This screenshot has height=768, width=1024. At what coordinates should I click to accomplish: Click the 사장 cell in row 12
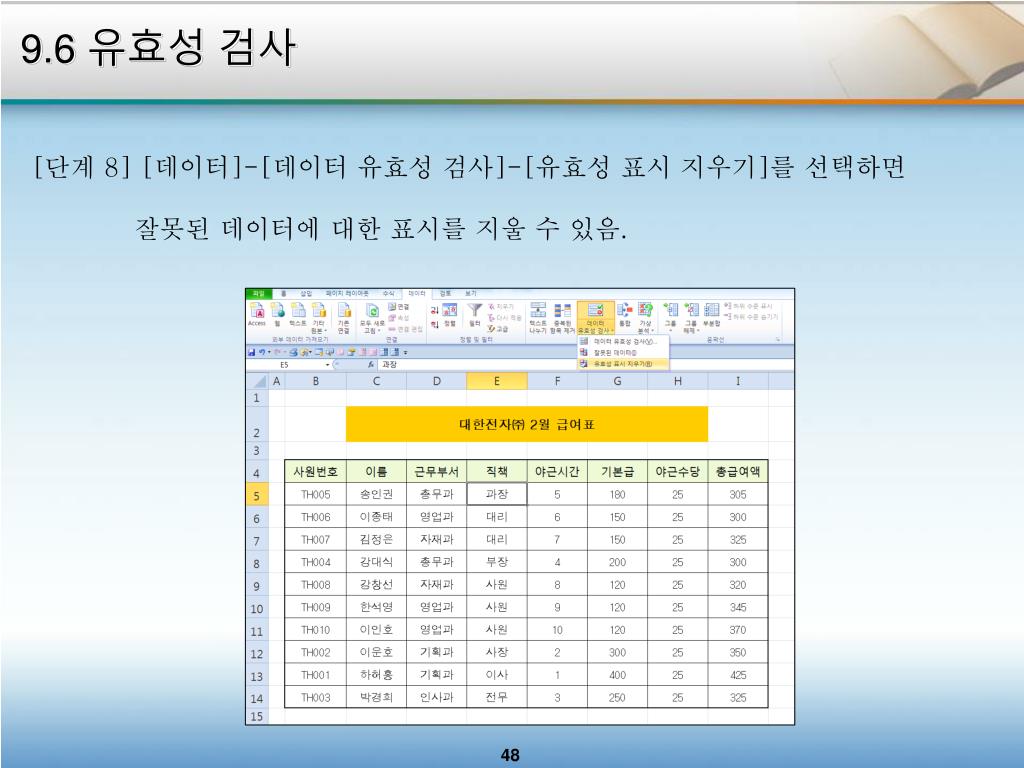coord(497,652)
